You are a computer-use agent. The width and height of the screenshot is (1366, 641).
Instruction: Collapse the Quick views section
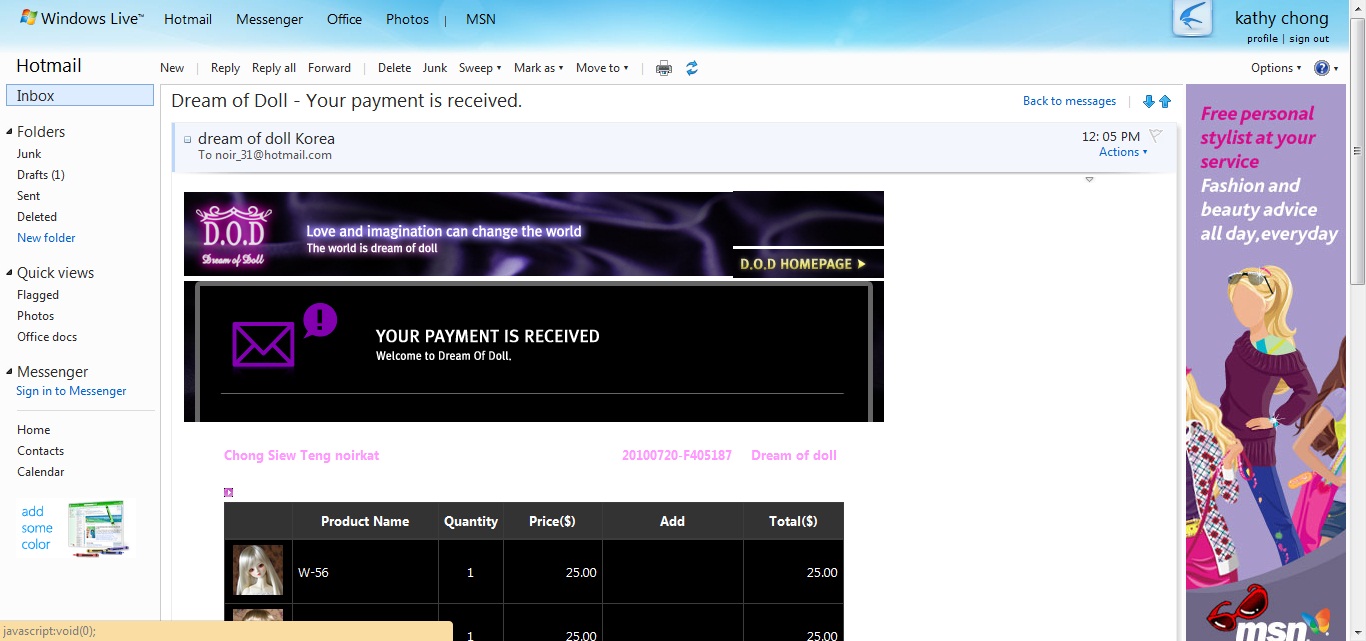point(9,273)
